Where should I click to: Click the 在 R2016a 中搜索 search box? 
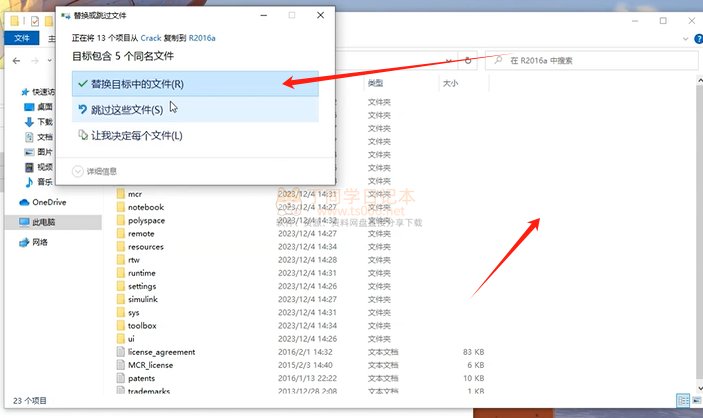point(590,61)
